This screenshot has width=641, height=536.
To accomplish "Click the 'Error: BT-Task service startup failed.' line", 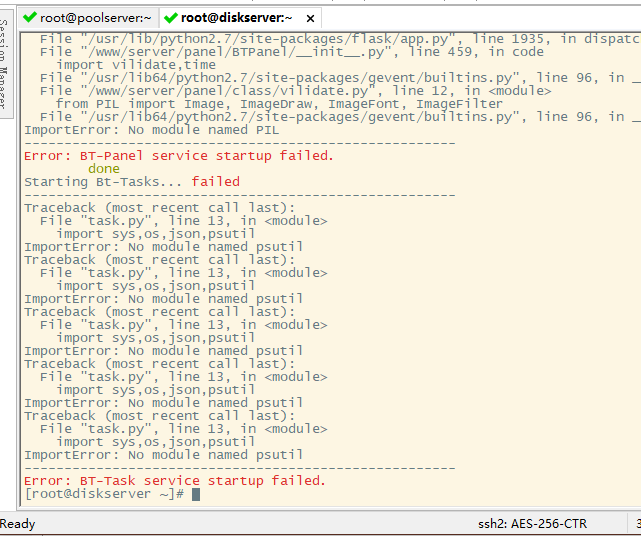I will 175,481.
